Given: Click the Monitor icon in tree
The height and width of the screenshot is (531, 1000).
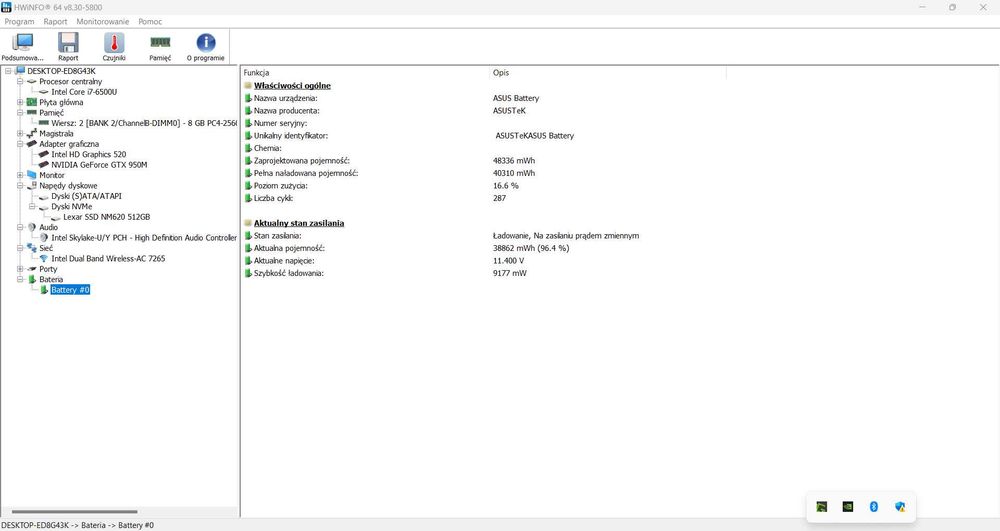Looking at the screenshot, I should pos(32,175).
